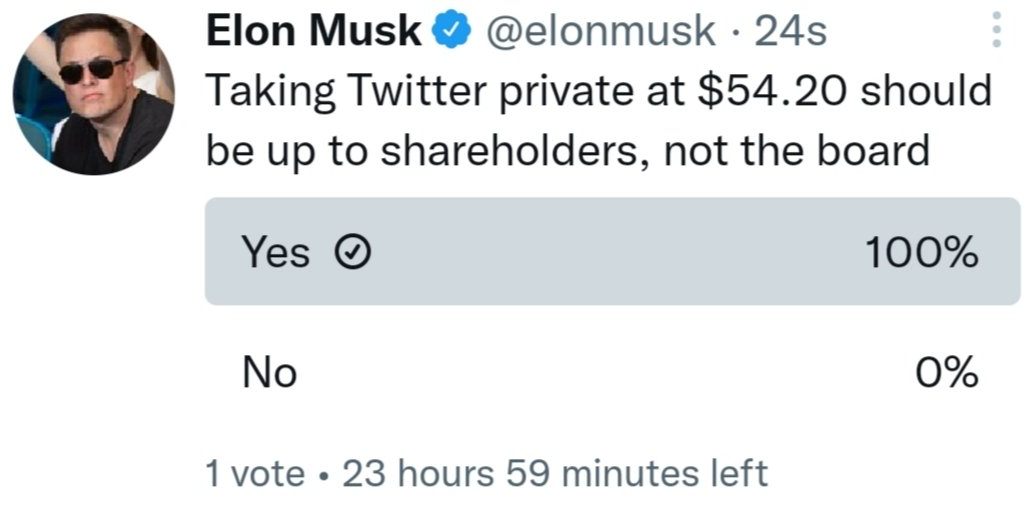Click the 100% poll result value
The width and height of the screenshot is (1035, 505).
pyautogui.click(x=921, y=253)
